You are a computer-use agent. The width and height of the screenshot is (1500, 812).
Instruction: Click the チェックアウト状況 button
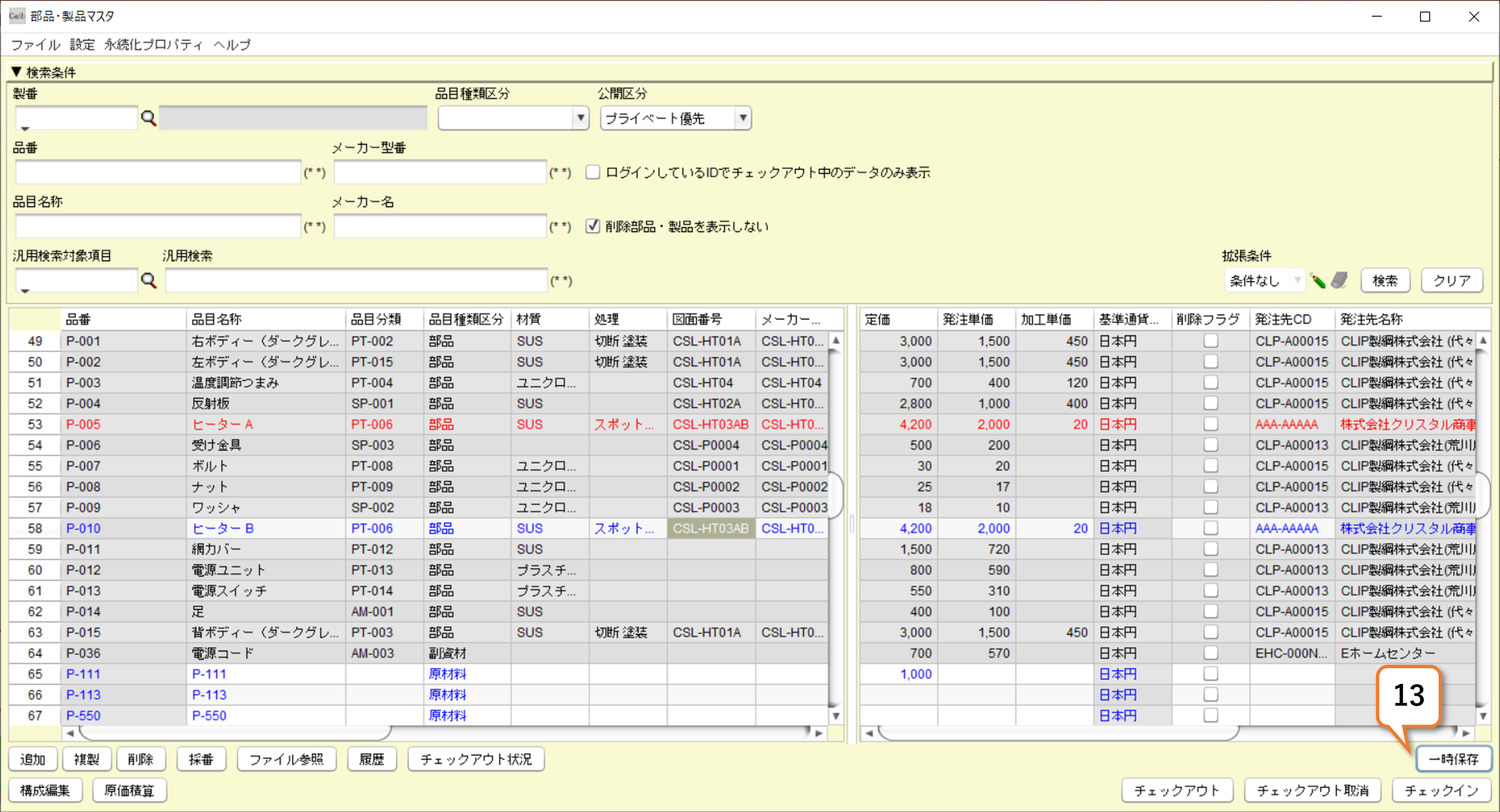pos(476,759)
